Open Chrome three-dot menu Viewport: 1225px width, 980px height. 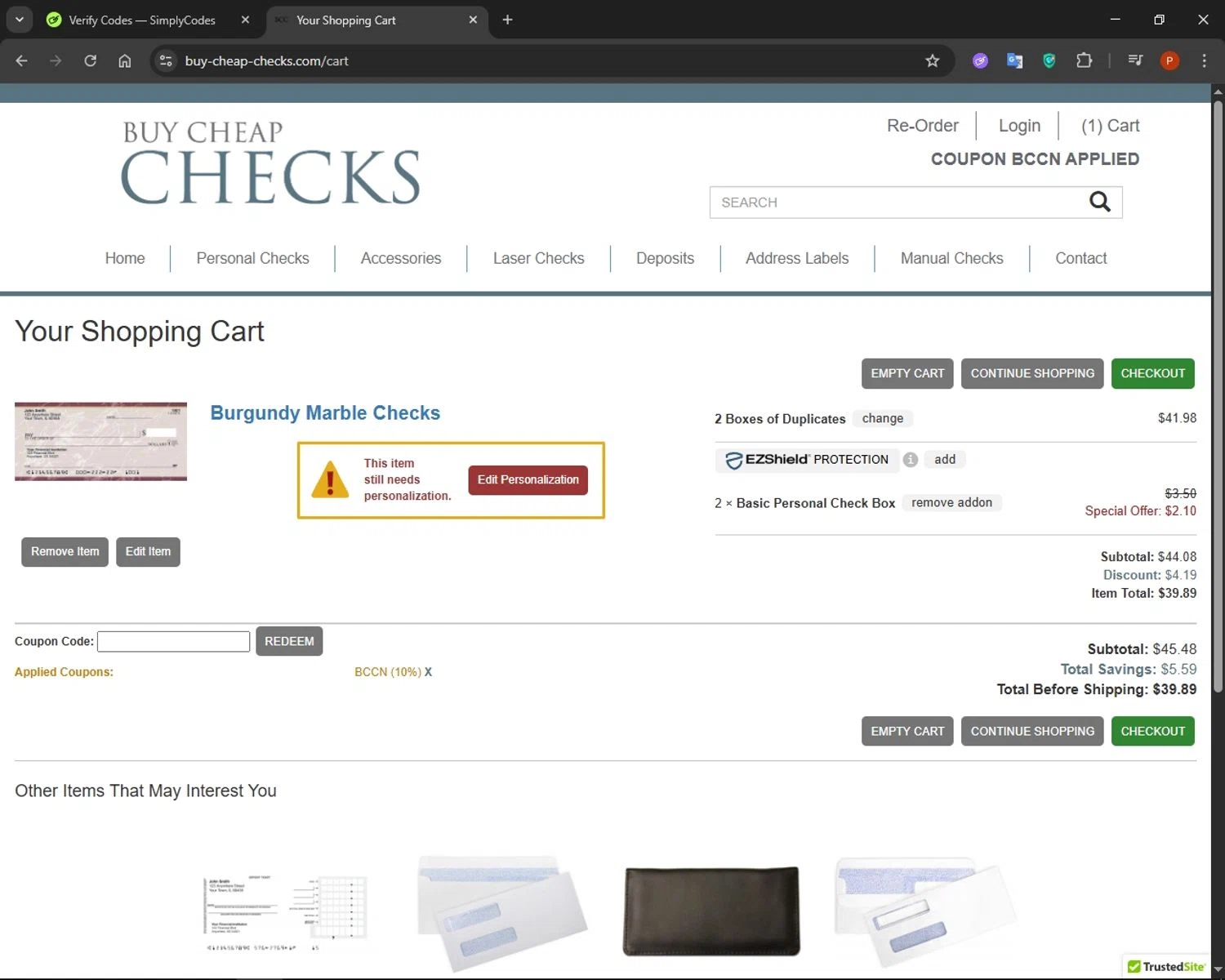tap(1204, 60)
